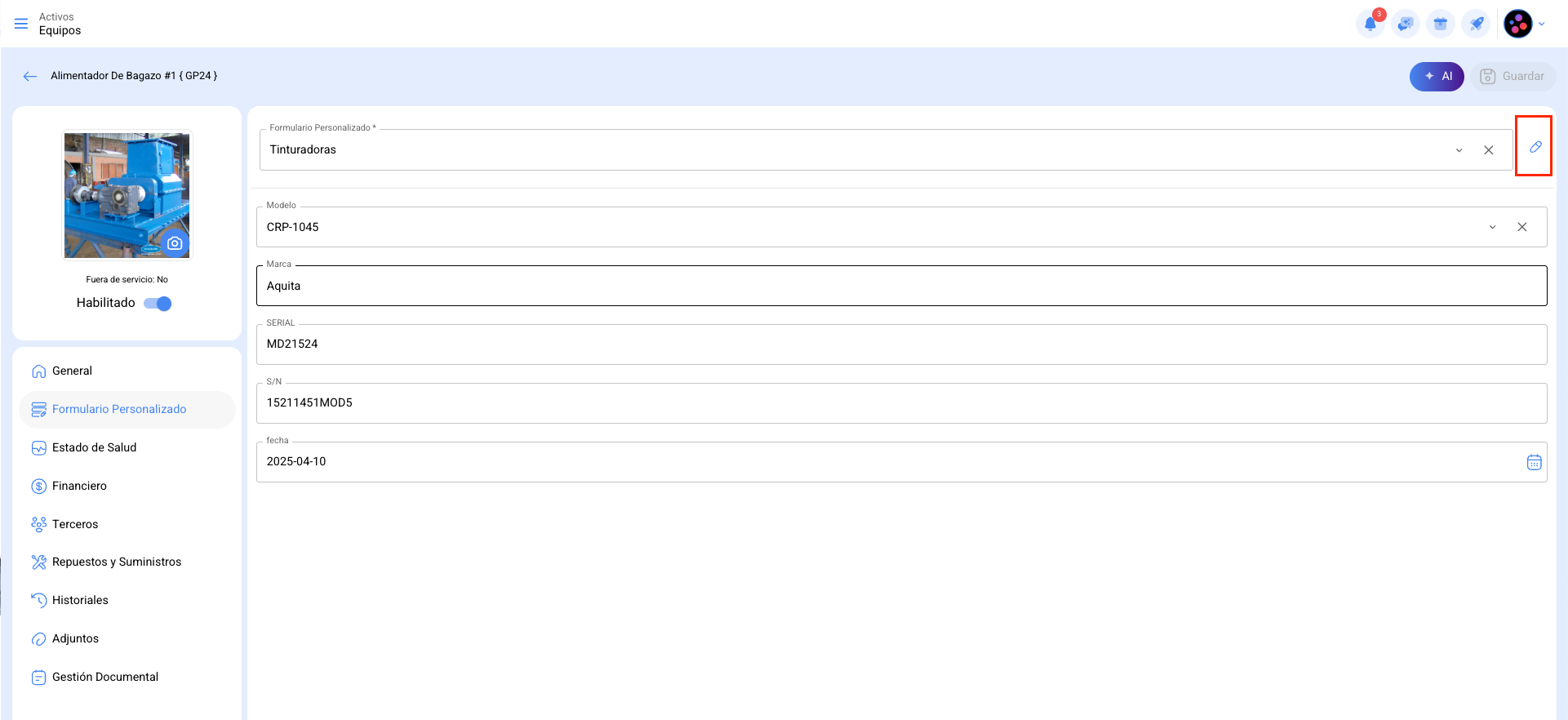Open the user profile dropdown arrow
1568x720 pixels.
tap(1542, 24)
